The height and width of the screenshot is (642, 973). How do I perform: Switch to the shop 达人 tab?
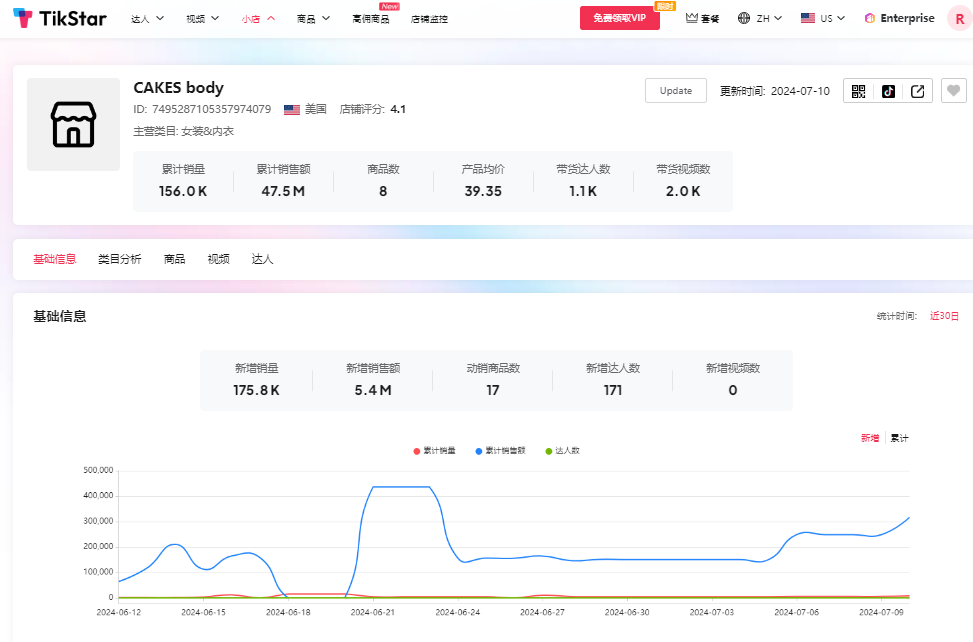262,259
